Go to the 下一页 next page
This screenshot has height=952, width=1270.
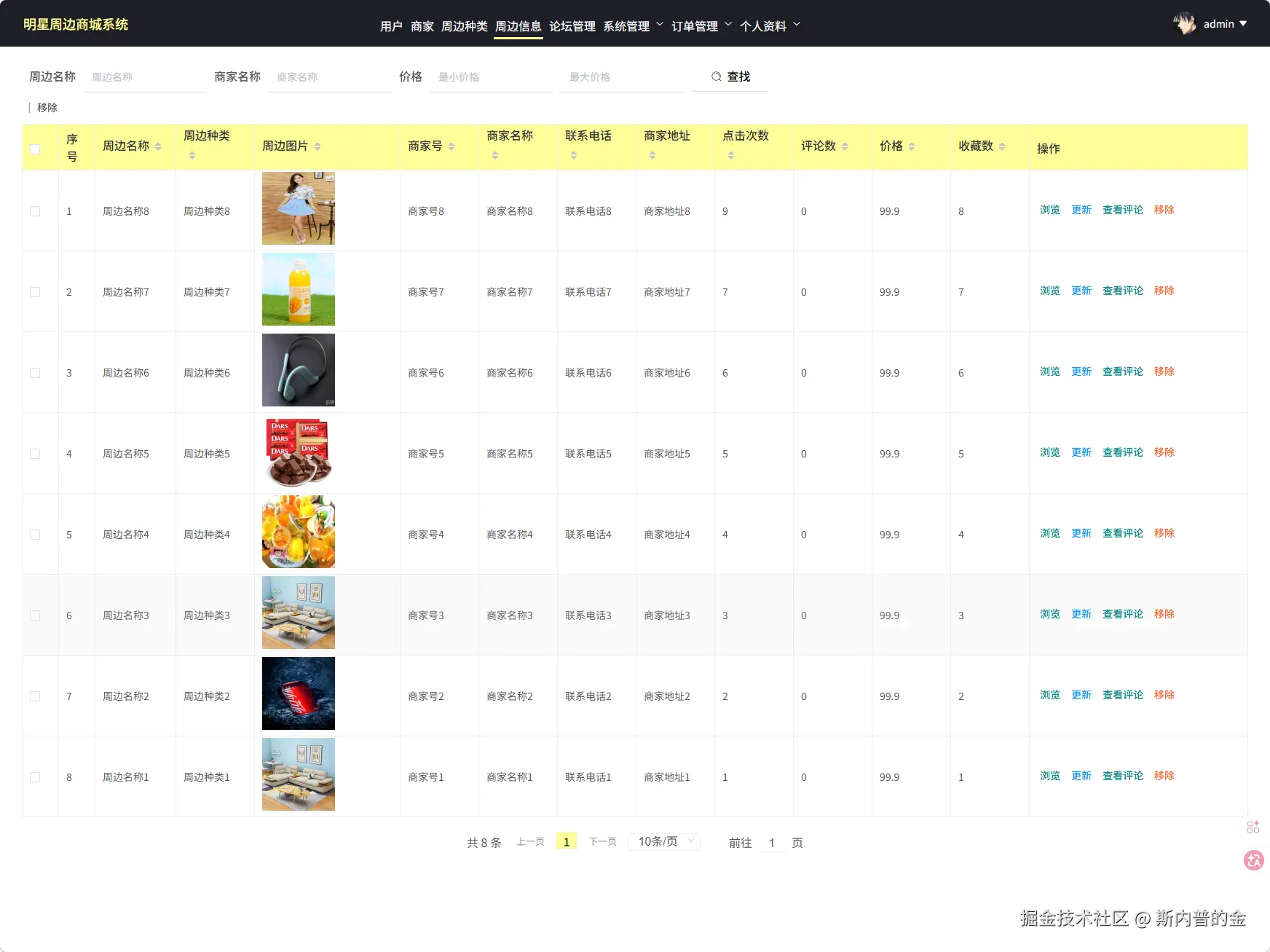(x=602, y=841)
